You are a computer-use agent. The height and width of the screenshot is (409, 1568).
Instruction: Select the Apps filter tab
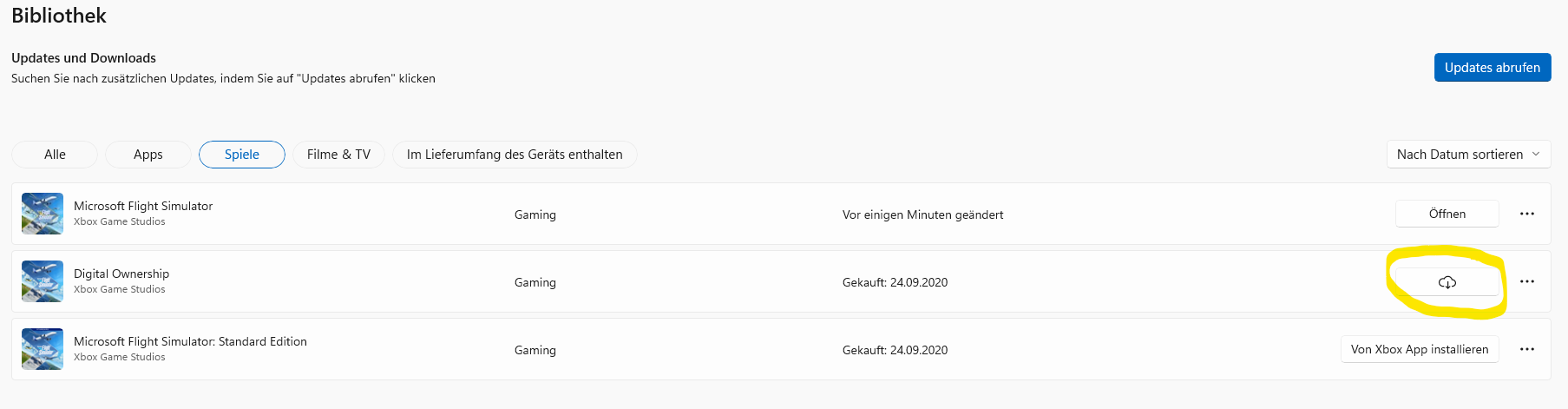pyautogui.click(x=148, y=155)
